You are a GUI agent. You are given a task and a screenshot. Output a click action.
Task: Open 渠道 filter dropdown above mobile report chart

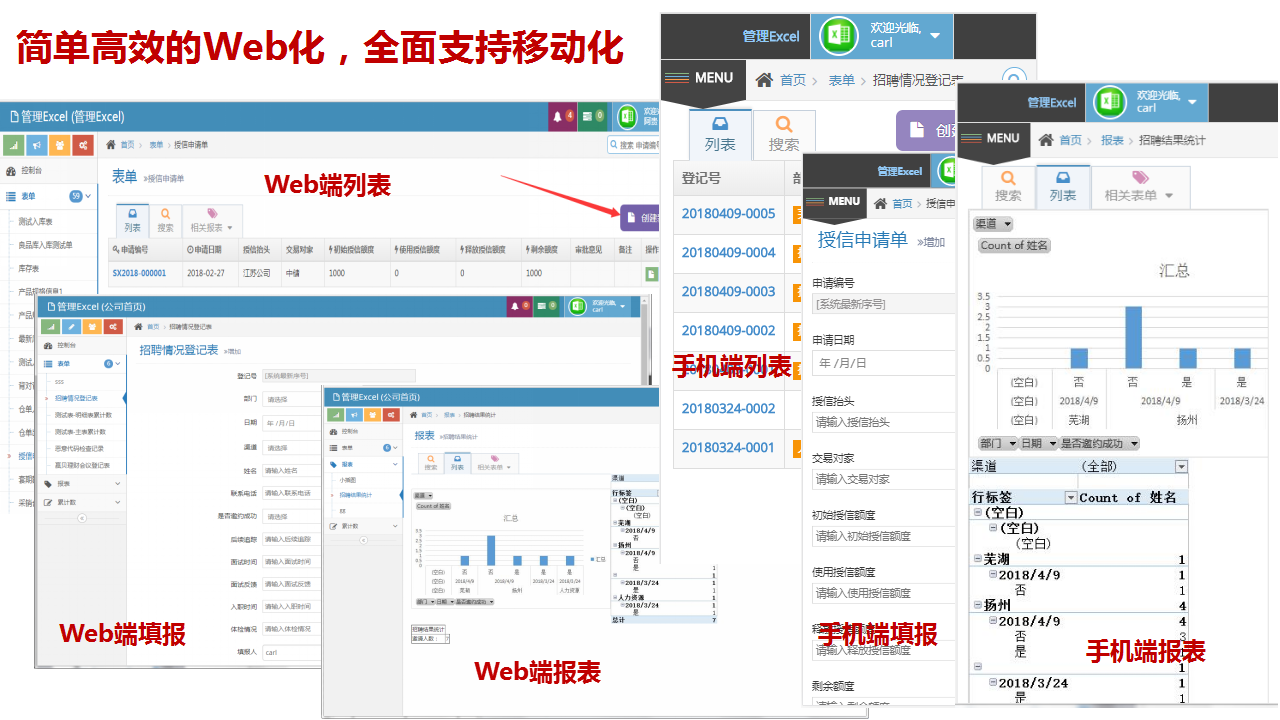pyautogui.click(x=993, y=224)
